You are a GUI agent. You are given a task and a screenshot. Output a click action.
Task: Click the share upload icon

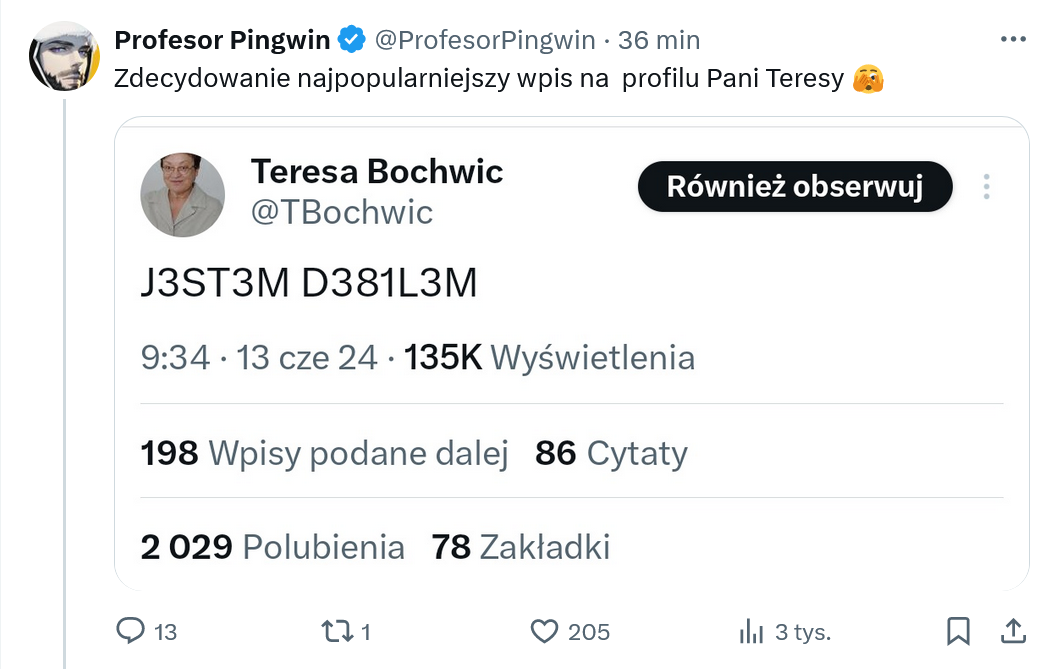pos(1013,631)
